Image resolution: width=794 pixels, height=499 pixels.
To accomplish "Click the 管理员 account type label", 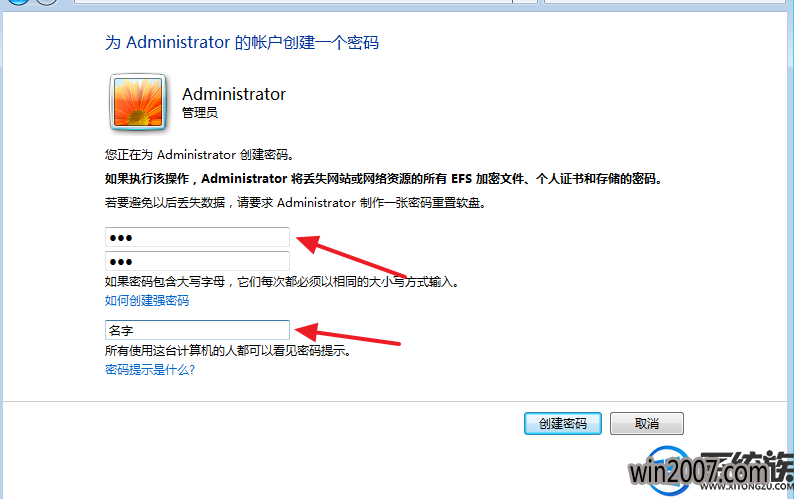I will pos(200,112).
